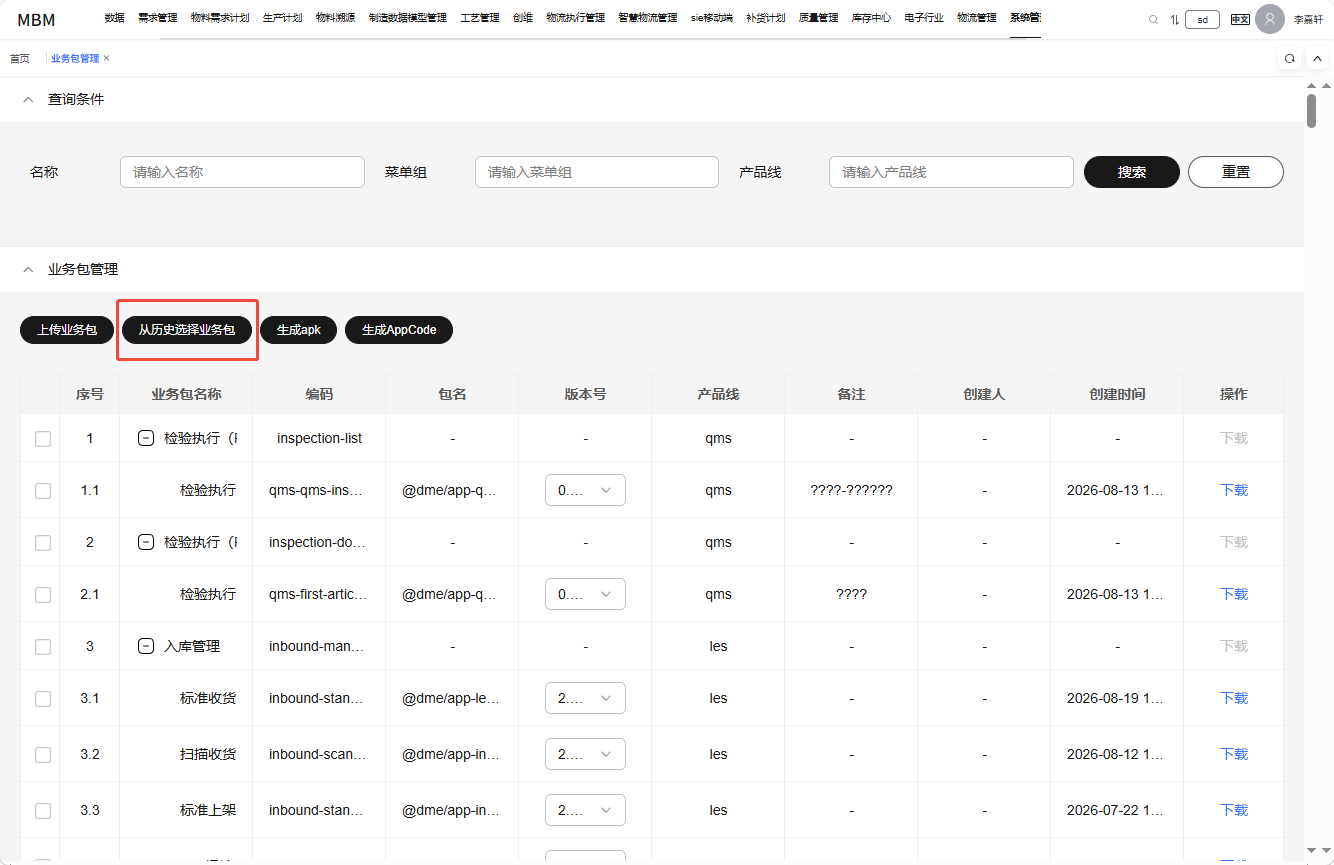This screenshot has width=1334, height=865.
Task: Select the checkbox for row 1.1
Action: point(43,490)
